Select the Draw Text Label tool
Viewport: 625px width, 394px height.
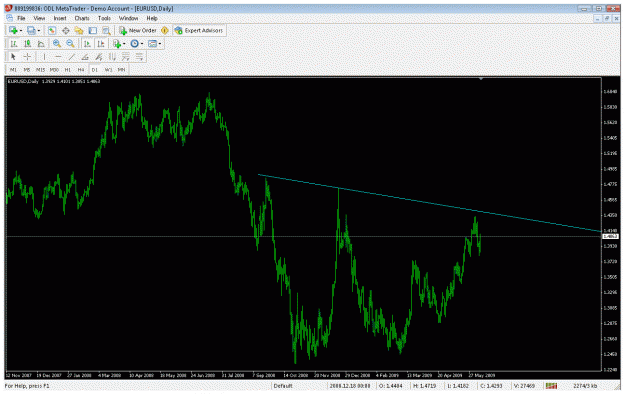(x=98, y=57)
